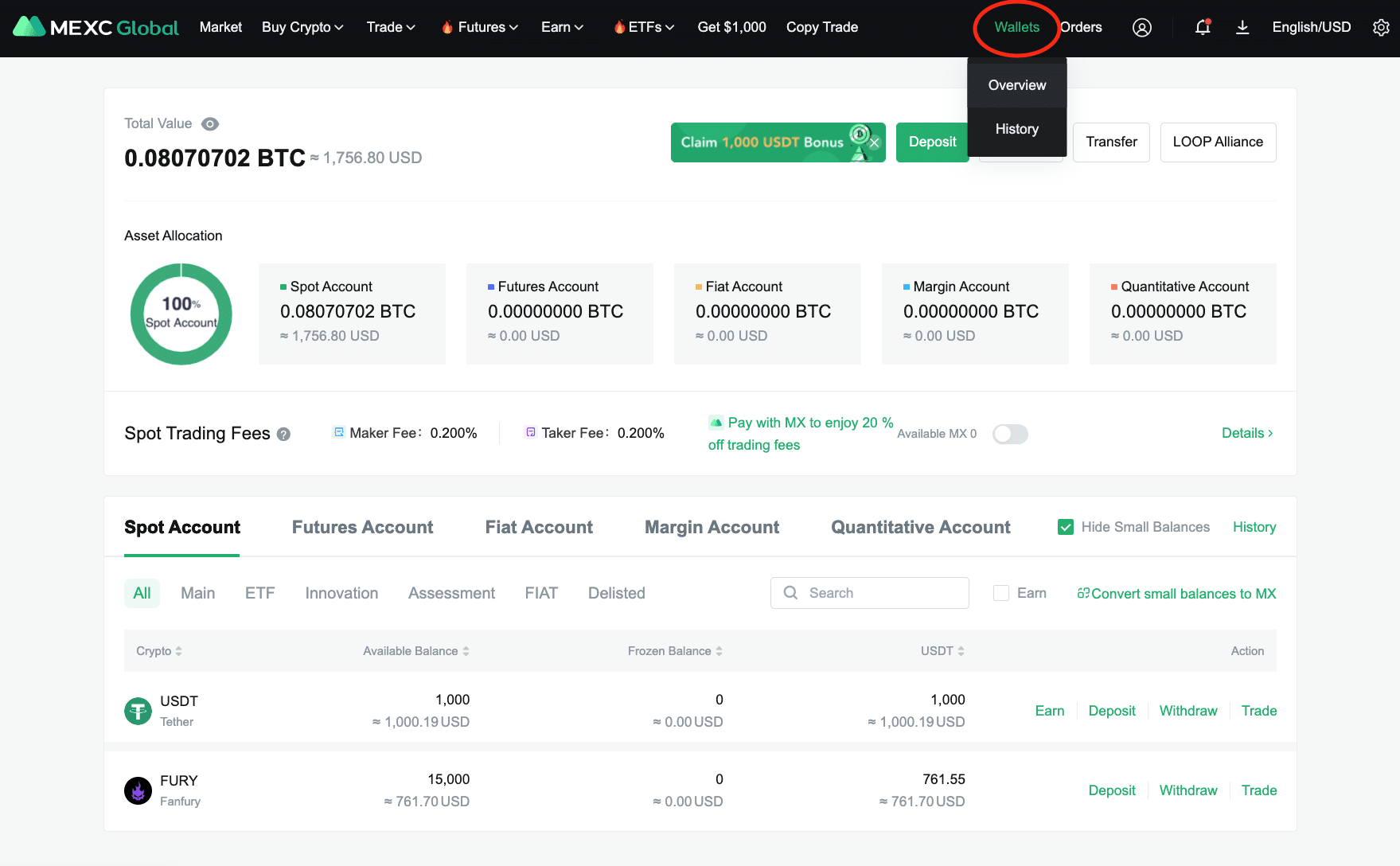This screenshot has height=866, width=1400.
Task: Click the MEXC Global logo
Action: (96, 27)
